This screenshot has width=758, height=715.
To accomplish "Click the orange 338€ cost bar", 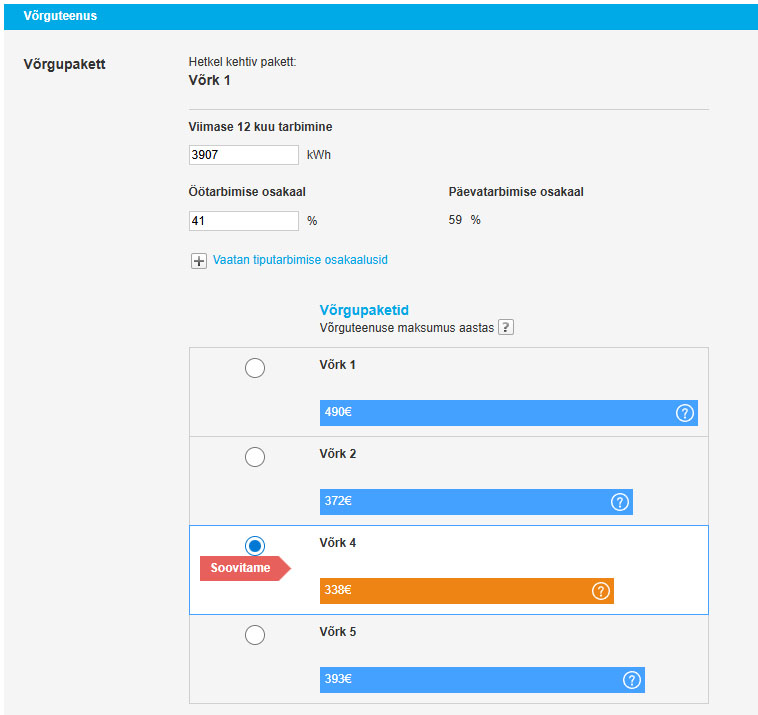I will coord(450,591).
